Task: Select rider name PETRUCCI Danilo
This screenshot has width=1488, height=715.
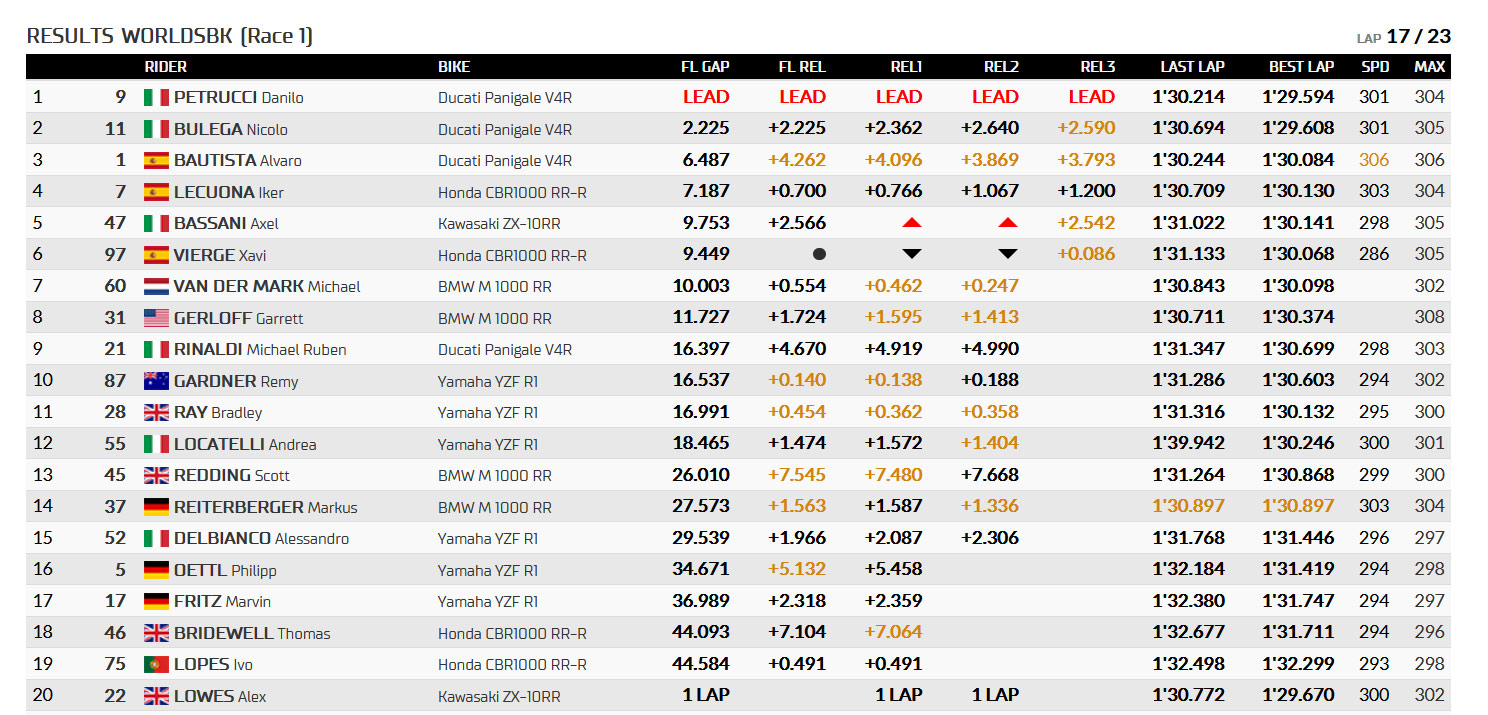Action: tap(239, 97)
